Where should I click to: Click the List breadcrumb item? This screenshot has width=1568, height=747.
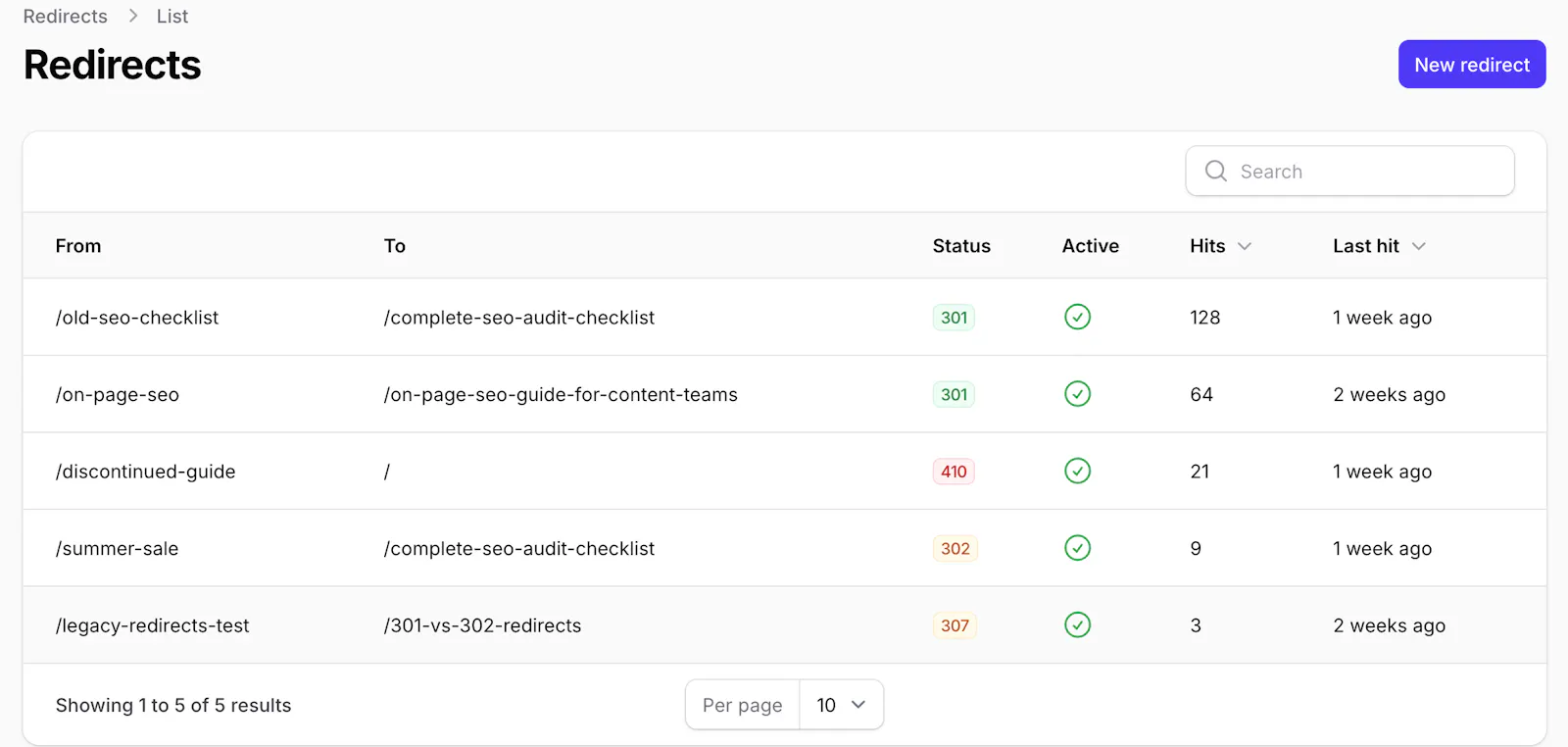pyautogui.click(x=172, y=17)
